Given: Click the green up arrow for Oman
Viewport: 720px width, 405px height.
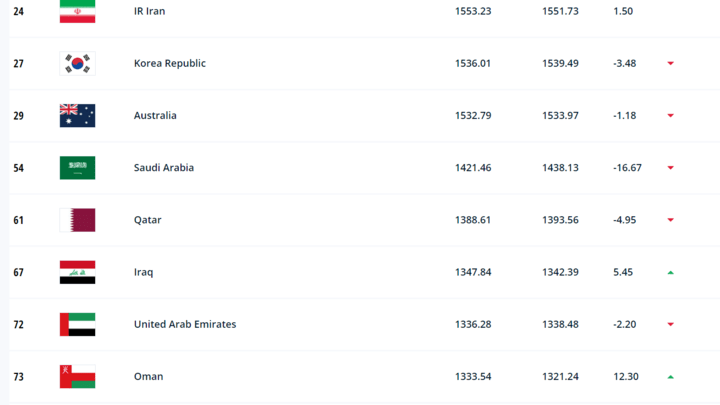Looking at the screenshot, I should tap(670, 377).
